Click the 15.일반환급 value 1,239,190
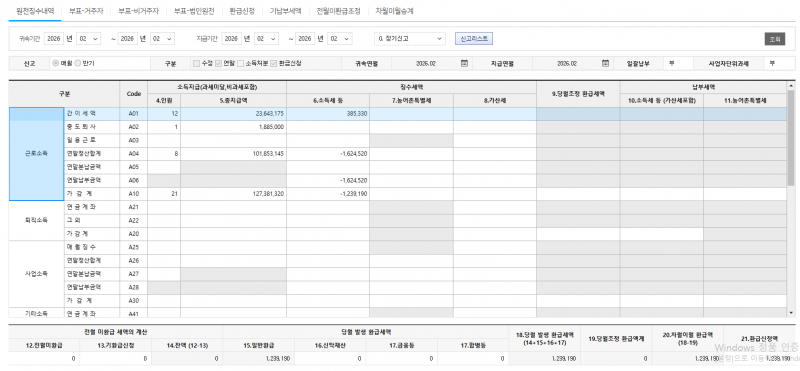 click(259, 359)
